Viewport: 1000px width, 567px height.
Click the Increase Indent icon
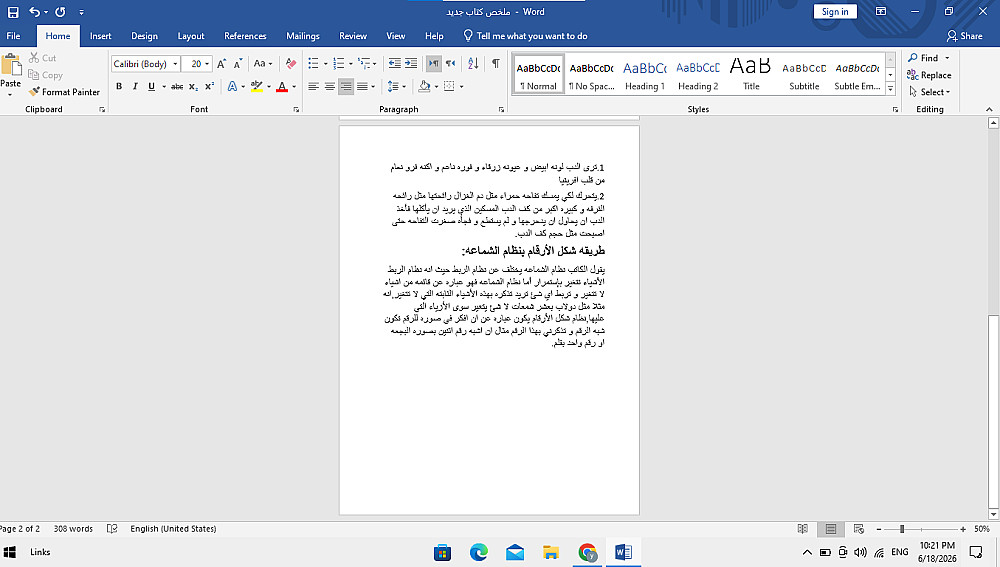(x=411, y=64)
